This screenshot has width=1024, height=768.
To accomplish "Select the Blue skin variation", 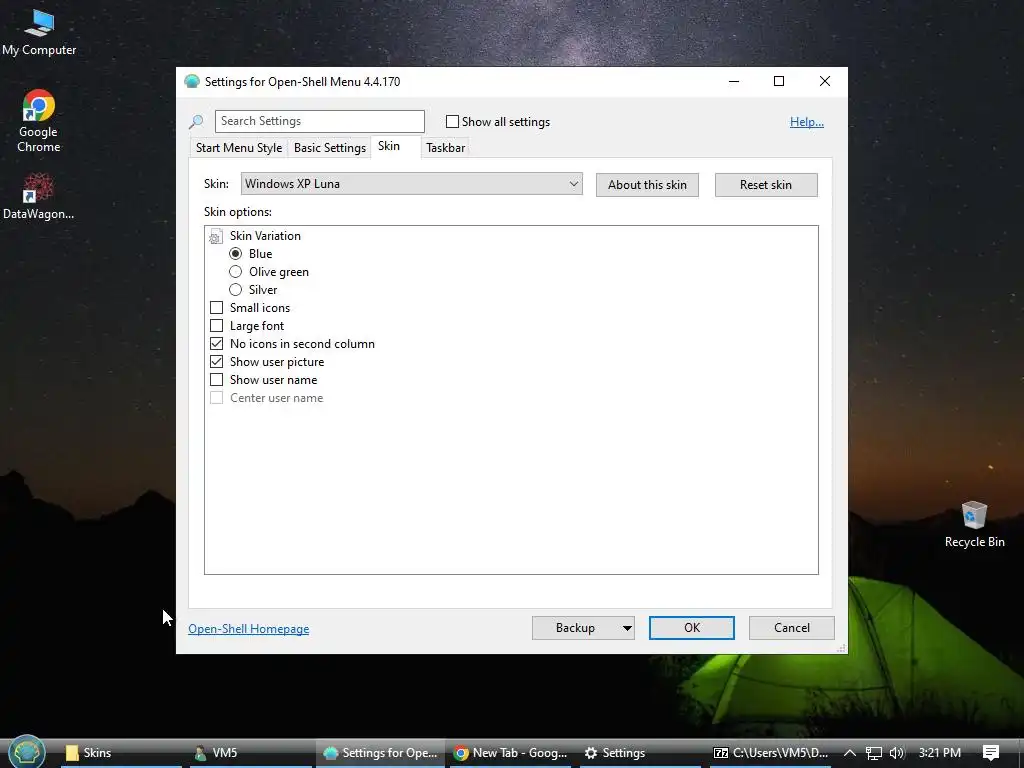I will 236,253.
